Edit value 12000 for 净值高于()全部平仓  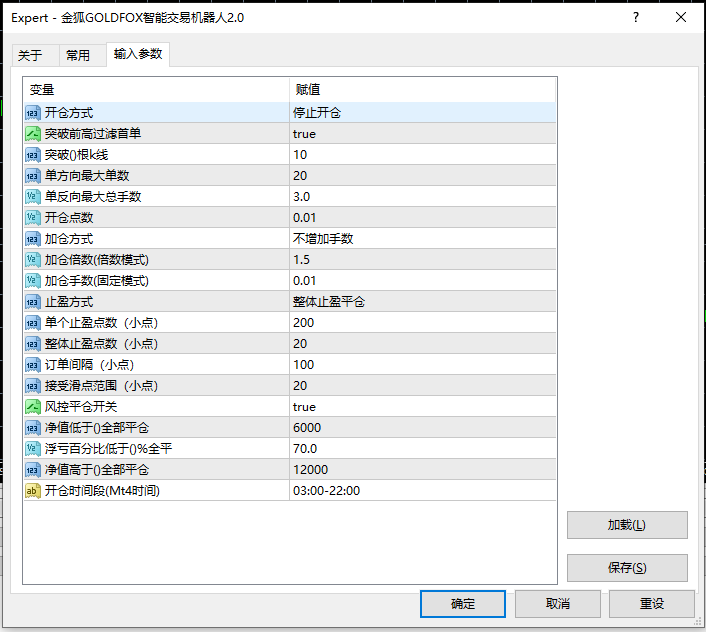click(x=422, y=470)
